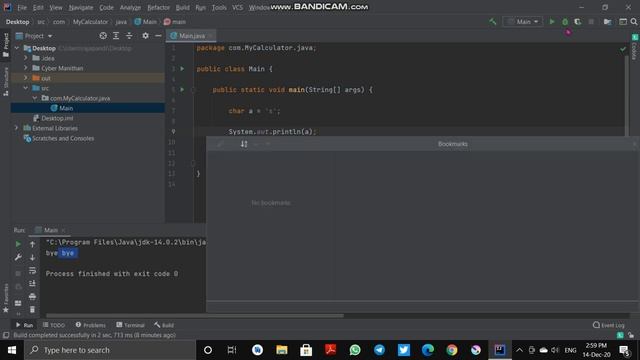Switch to Main.java editor tab

(x=191, y=36)
